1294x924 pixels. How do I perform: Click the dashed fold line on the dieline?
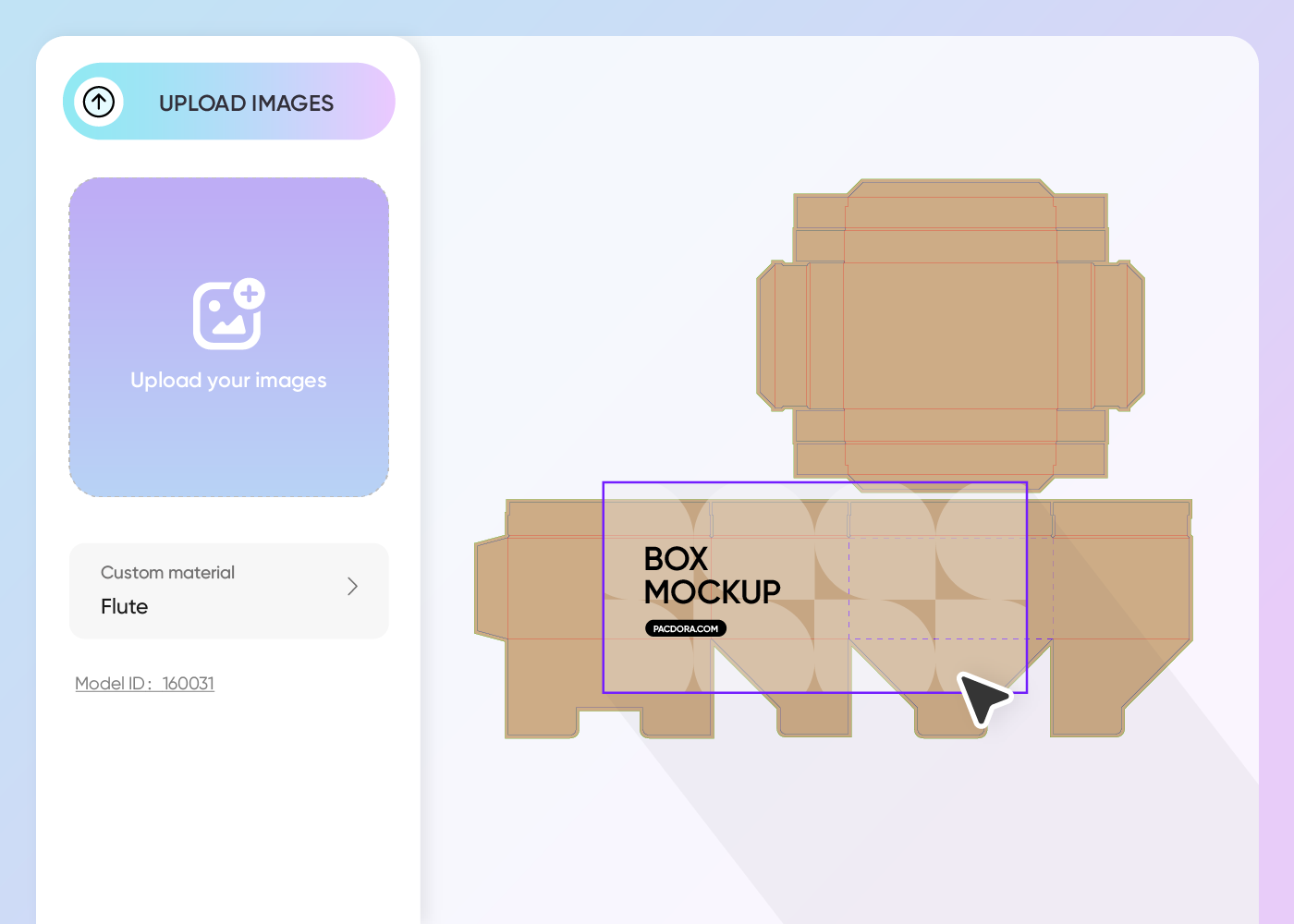click(x=943, y=638)
